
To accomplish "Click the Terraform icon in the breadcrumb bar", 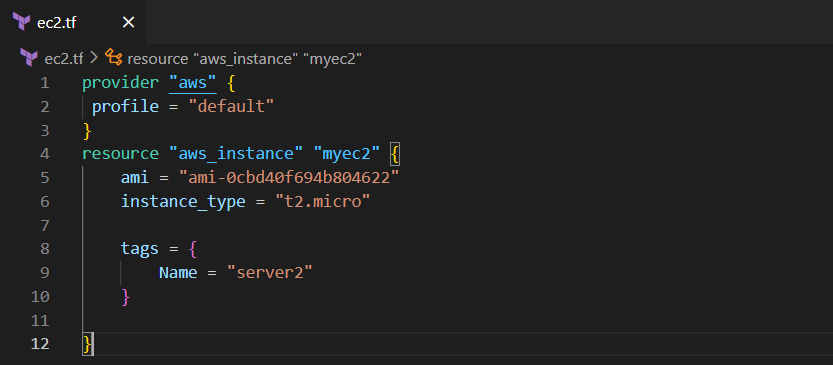I will tap(29, 57).
